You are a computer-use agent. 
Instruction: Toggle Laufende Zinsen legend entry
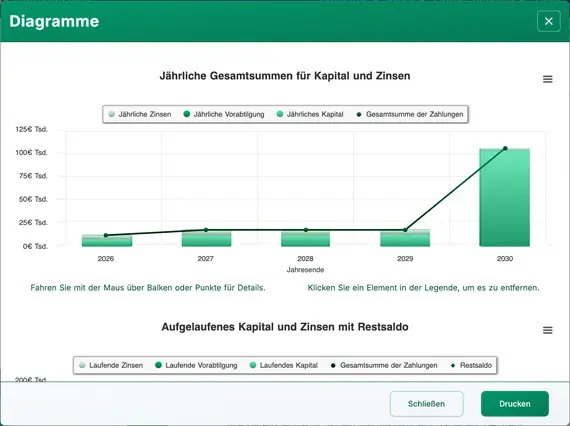click(x=111, y=365)
